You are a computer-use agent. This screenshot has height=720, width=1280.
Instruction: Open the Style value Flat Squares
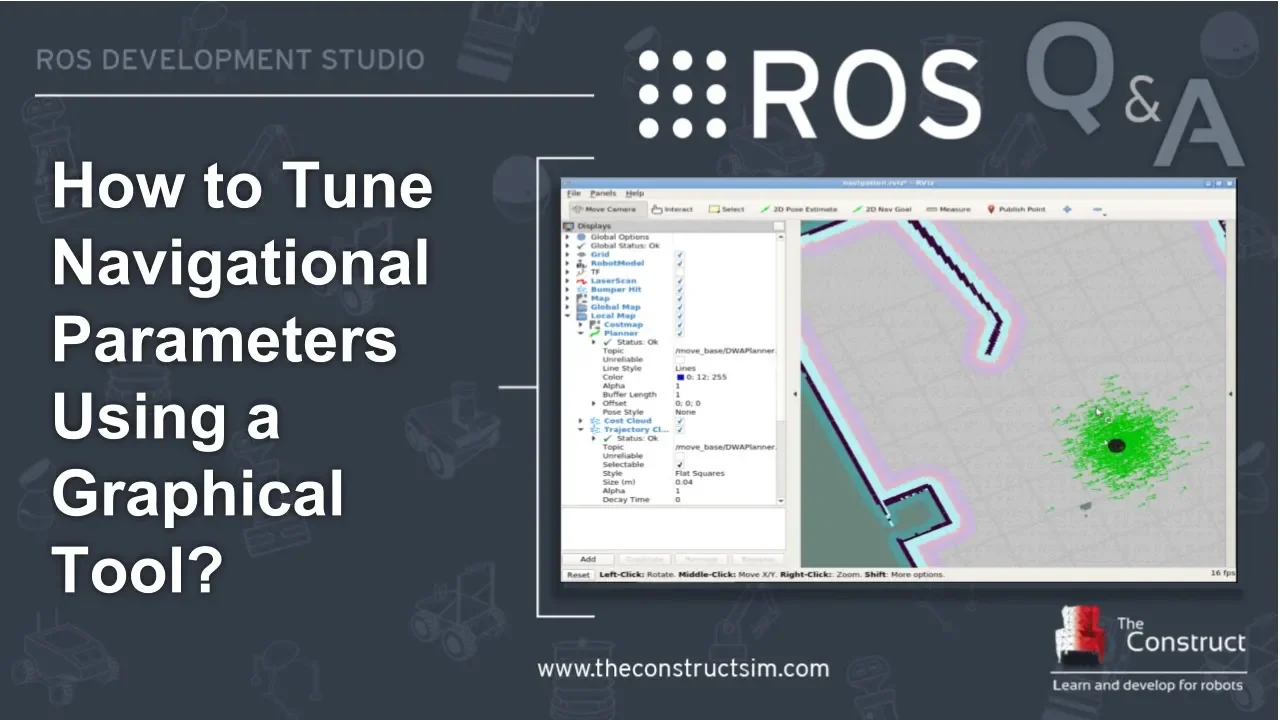click(x=700, y=473)
